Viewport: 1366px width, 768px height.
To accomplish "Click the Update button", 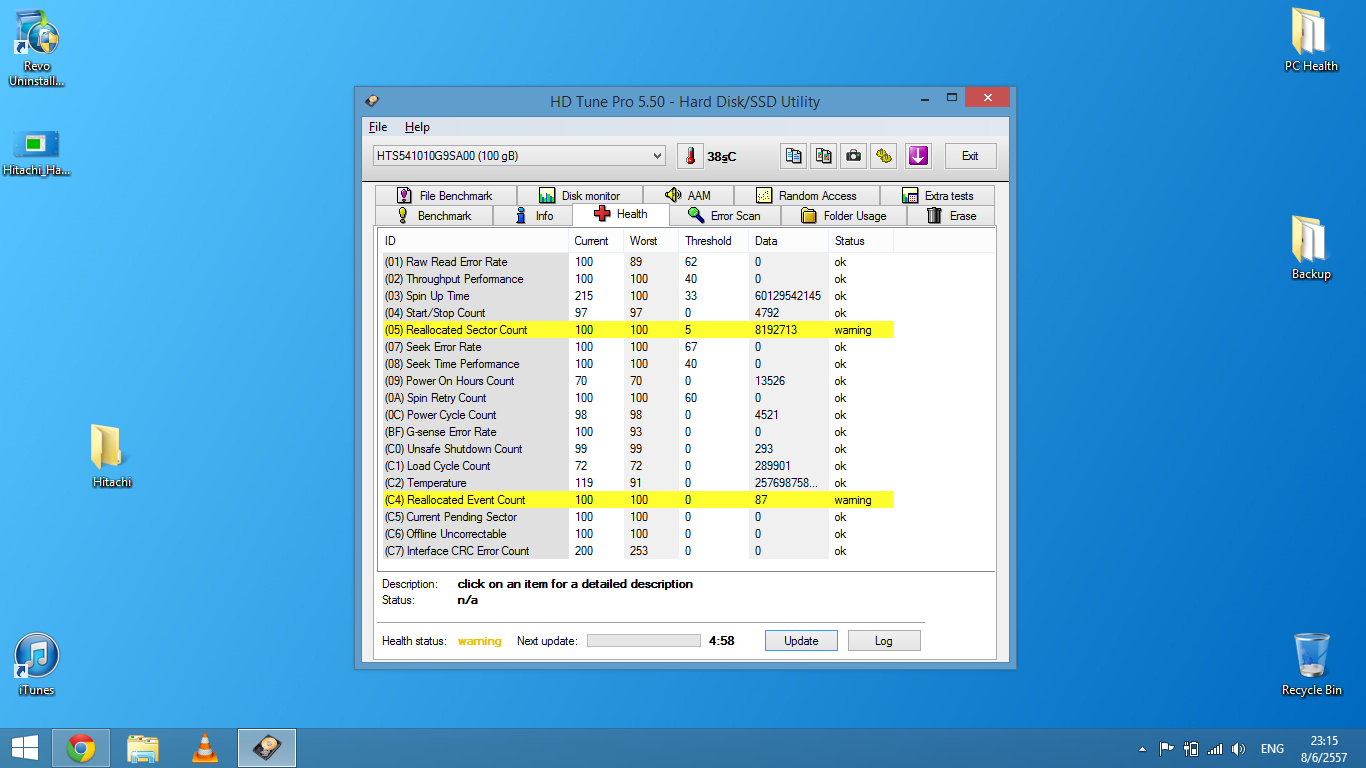I will click(x=801, y=641).
